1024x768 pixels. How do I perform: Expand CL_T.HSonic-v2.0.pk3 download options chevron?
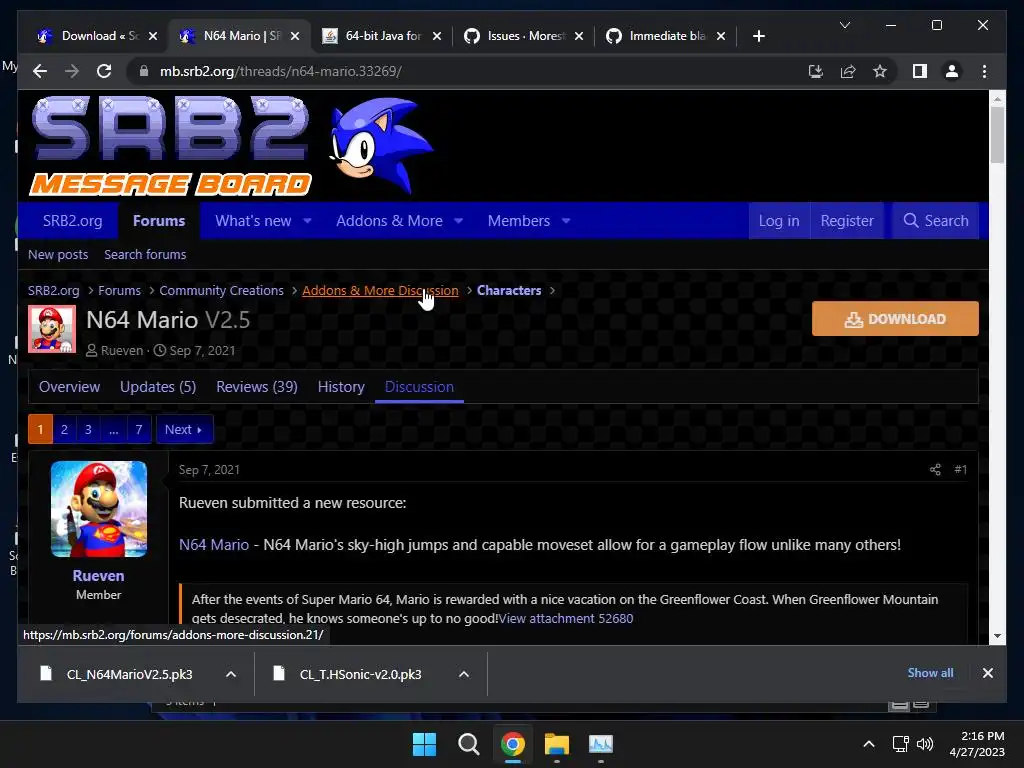tap(464, 674)
